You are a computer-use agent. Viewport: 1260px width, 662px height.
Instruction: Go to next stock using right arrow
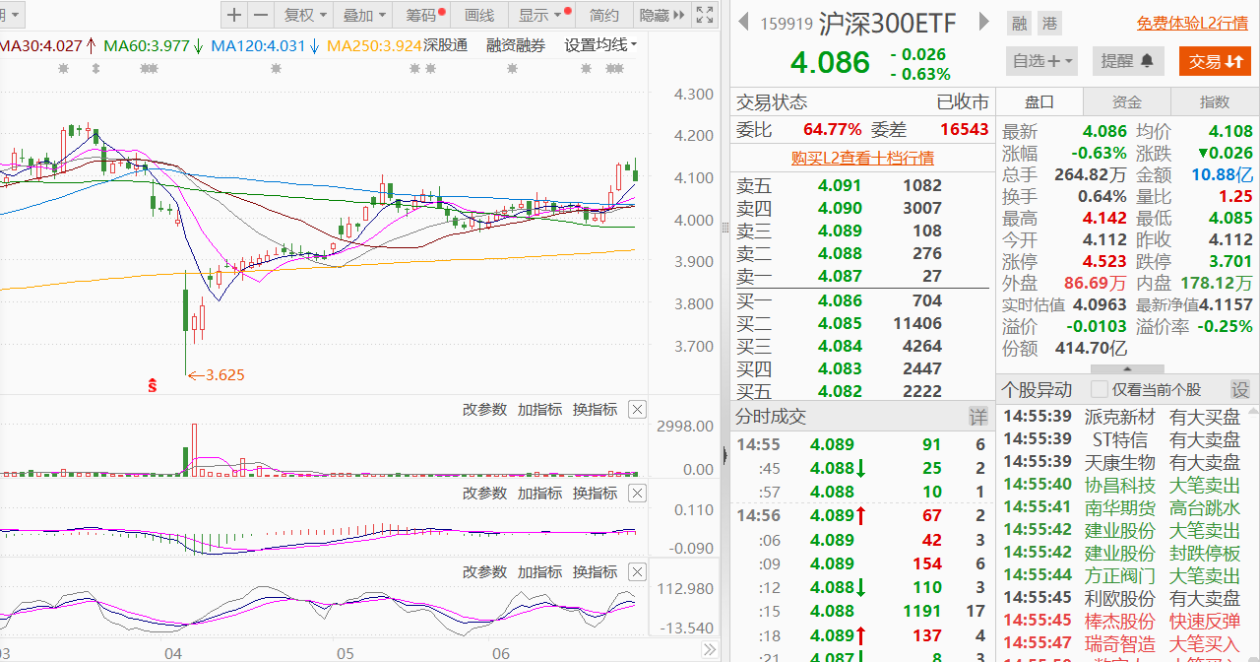984,22
